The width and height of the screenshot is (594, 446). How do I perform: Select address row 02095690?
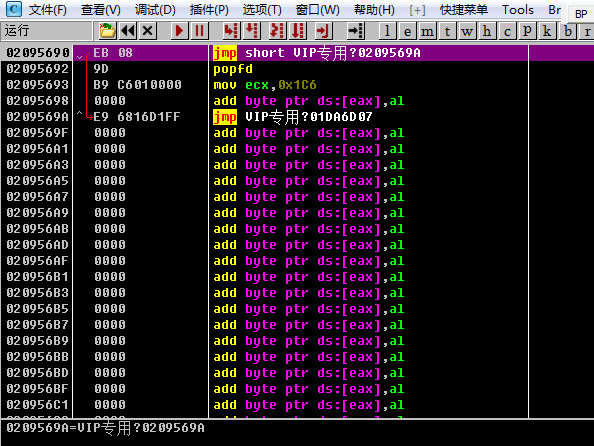(x=38, y=53)
